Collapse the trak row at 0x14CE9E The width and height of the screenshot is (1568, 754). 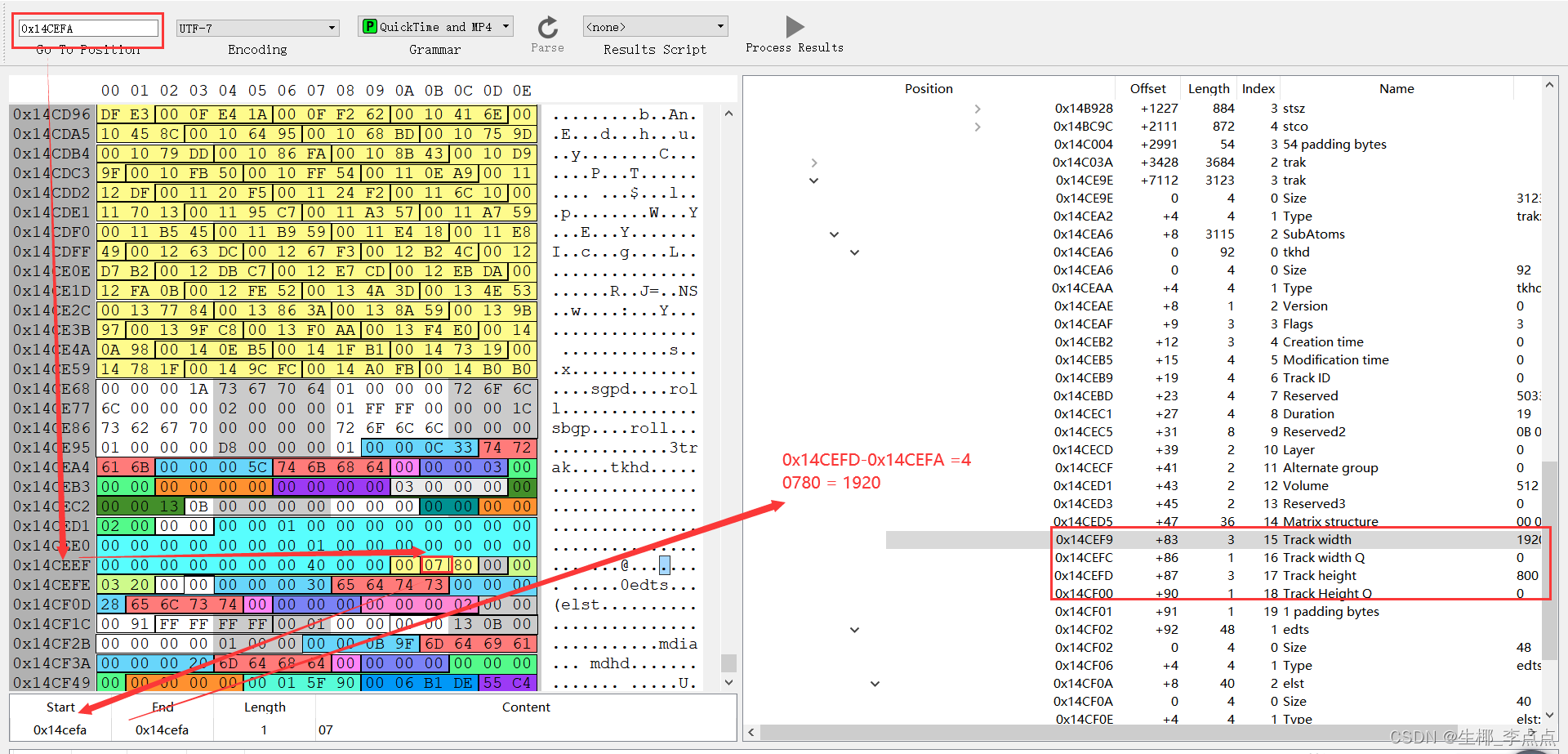pyautogui.click(x=813, y=181)
